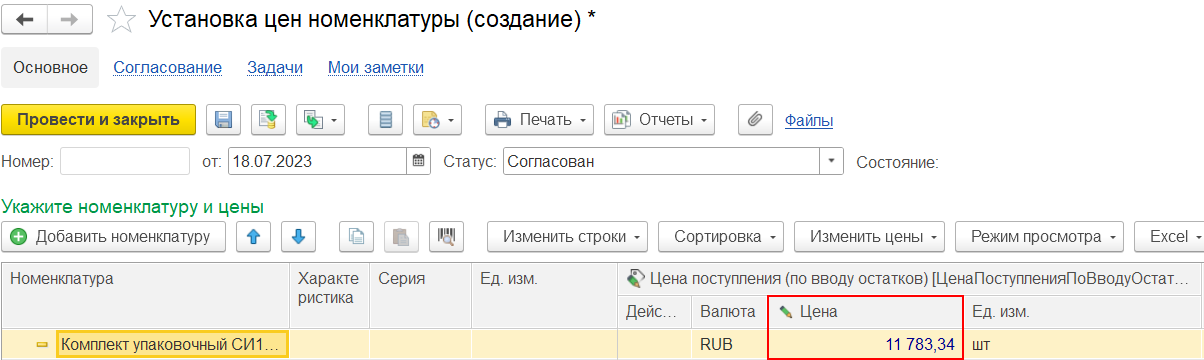Open the calendar picker for the date field
This screenshot has height=360, width=1204.
tap(419, 161)
